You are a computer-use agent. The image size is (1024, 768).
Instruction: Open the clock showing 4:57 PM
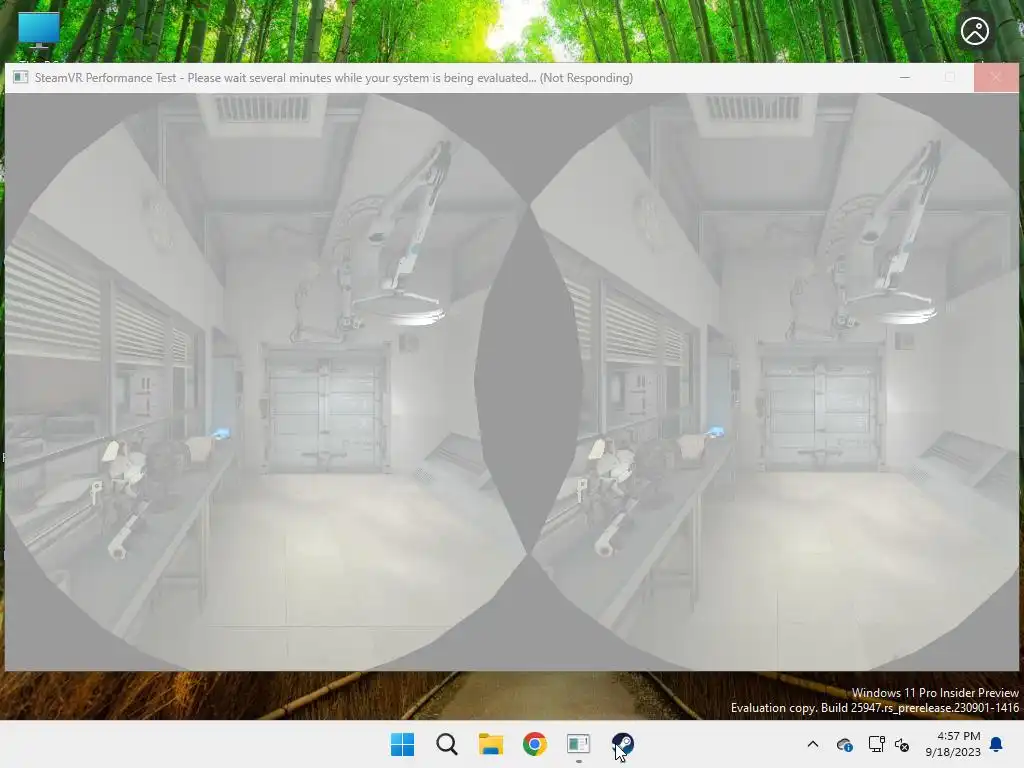click(953, 744)
